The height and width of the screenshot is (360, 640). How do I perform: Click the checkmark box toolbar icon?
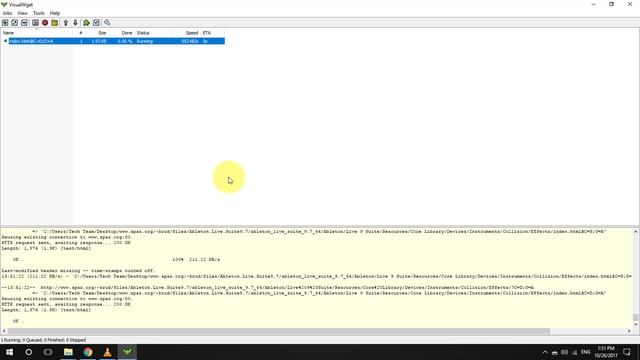tap(96, 22)
